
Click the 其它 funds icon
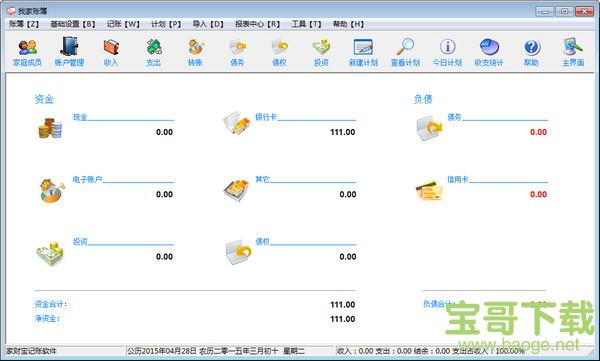[x=237, y=190]
